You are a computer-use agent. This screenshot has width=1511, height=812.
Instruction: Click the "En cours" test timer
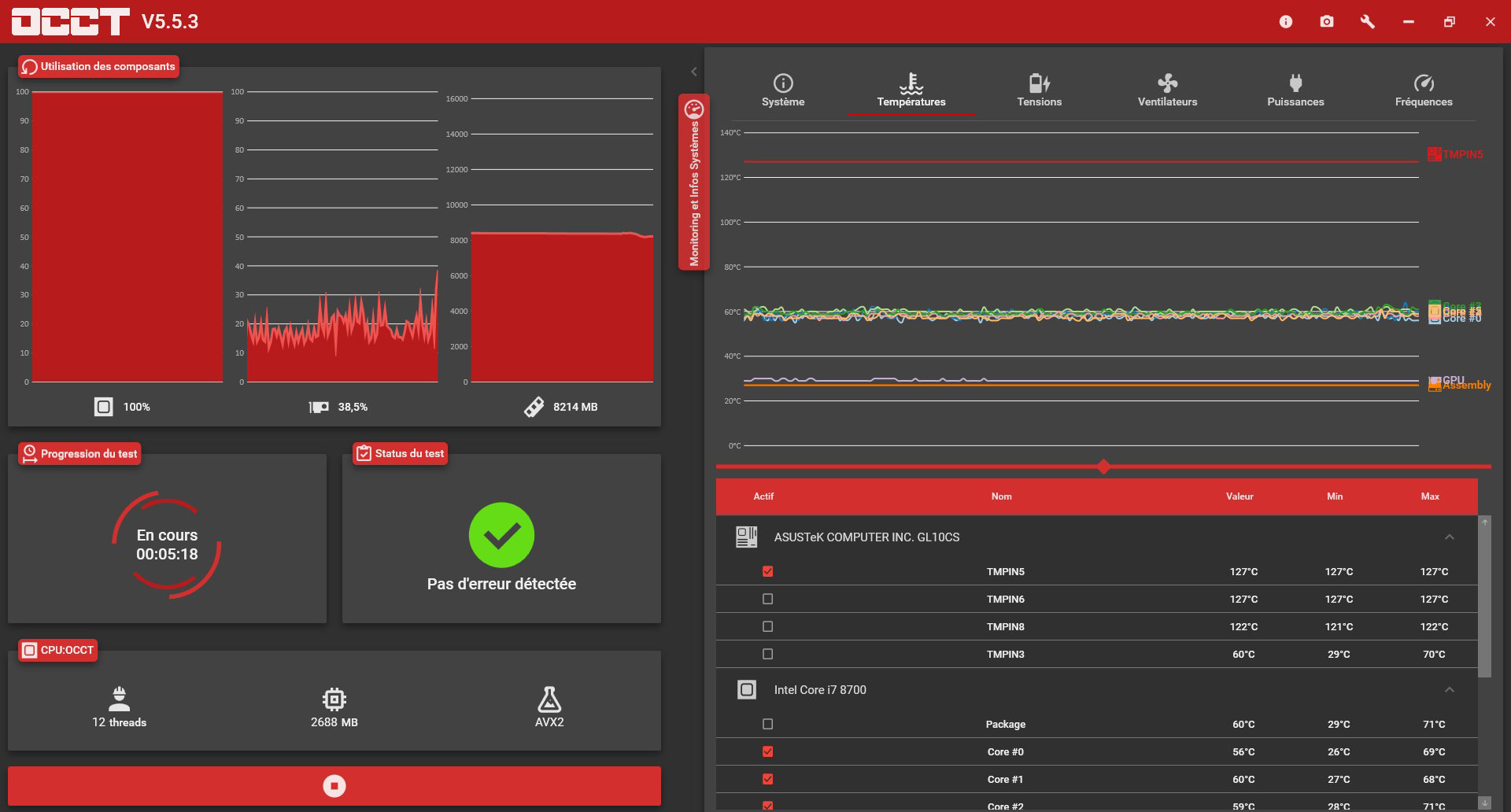coord(167,544)
